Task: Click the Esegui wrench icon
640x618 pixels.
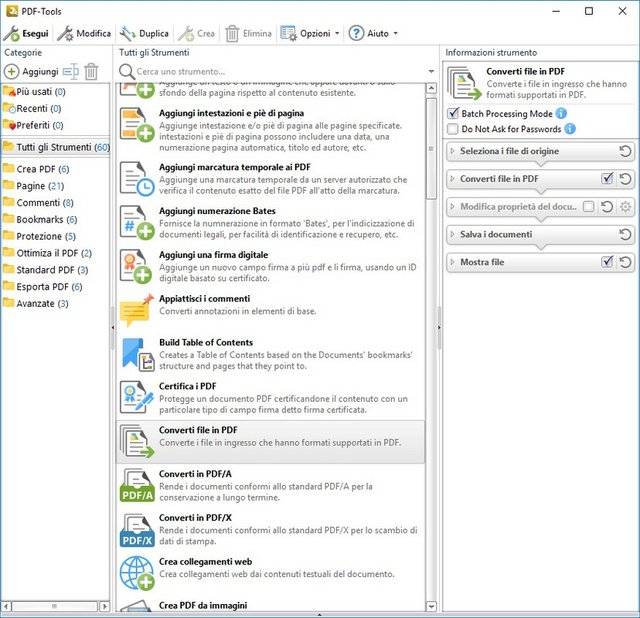Action: pos(11,33)
